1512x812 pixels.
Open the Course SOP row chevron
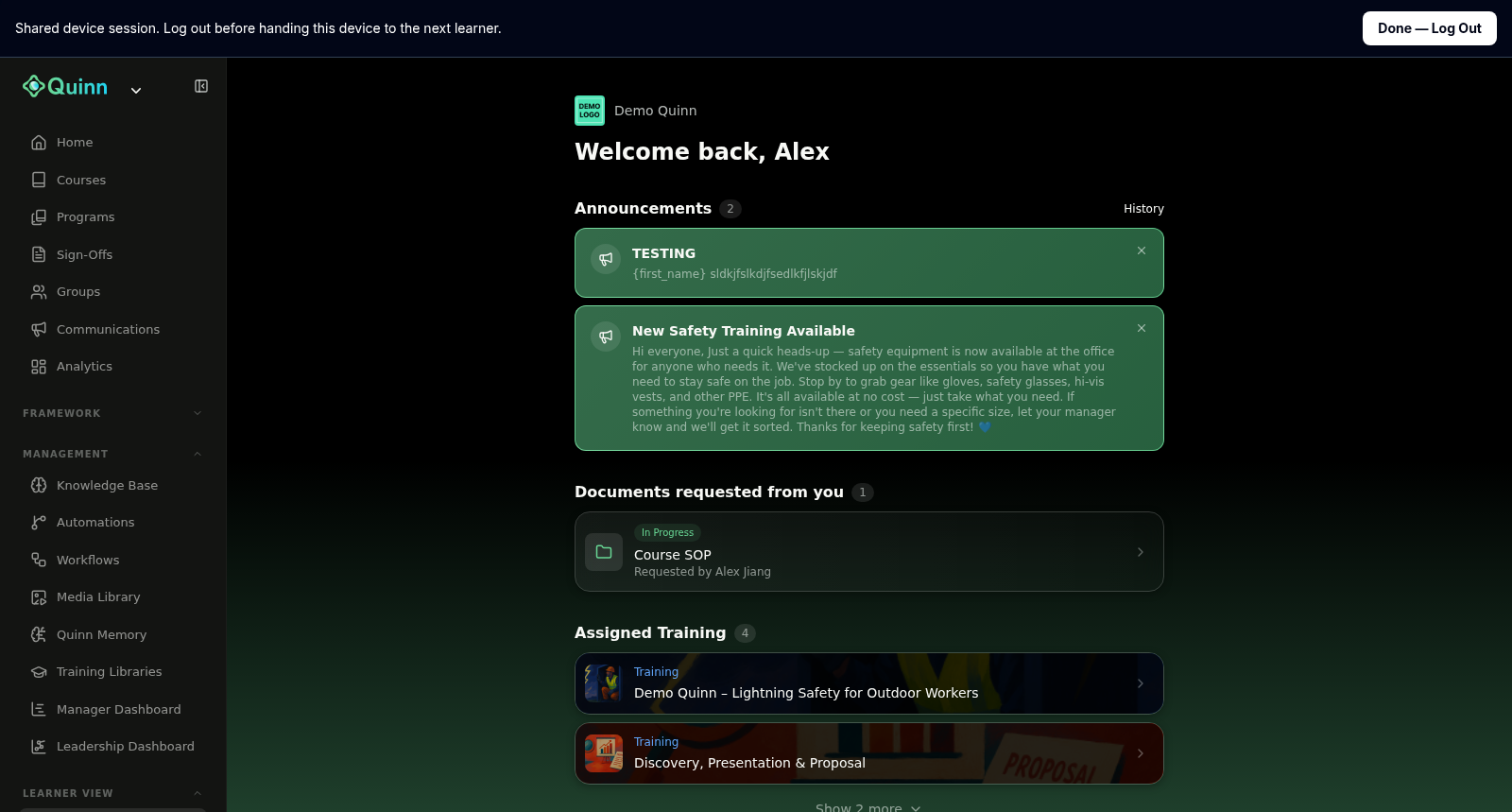click(x=1141, y=552)
